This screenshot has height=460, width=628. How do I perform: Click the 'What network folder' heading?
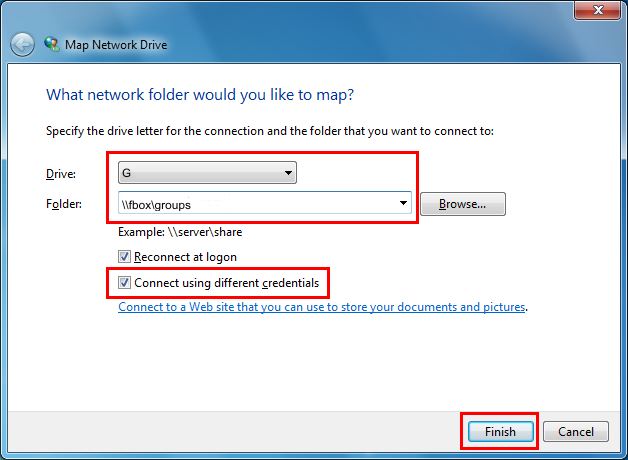[201, 95]
